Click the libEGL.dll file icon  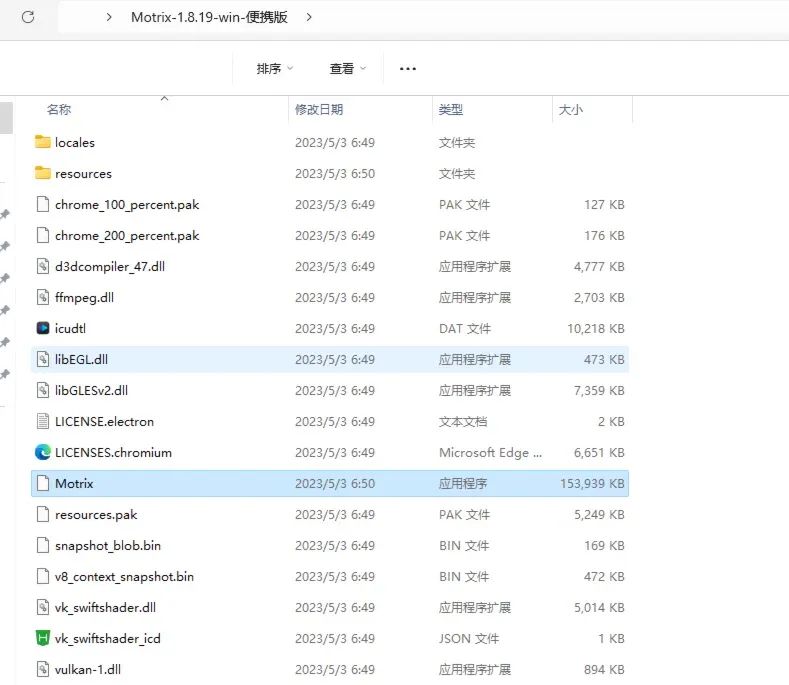click(43, 359)
